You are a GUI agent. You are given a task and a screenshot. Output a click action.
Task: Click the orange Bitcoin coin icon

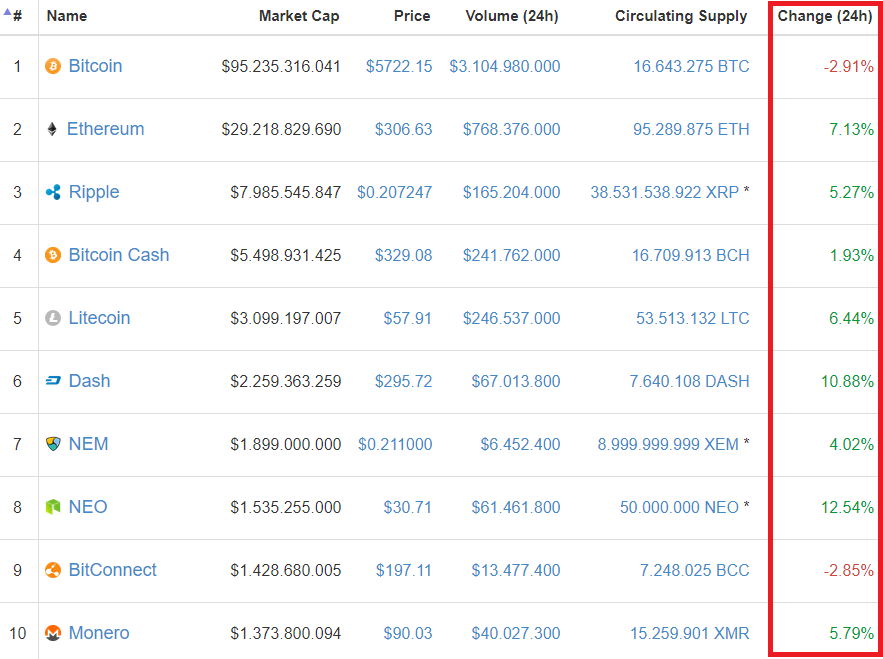(53, 66)
